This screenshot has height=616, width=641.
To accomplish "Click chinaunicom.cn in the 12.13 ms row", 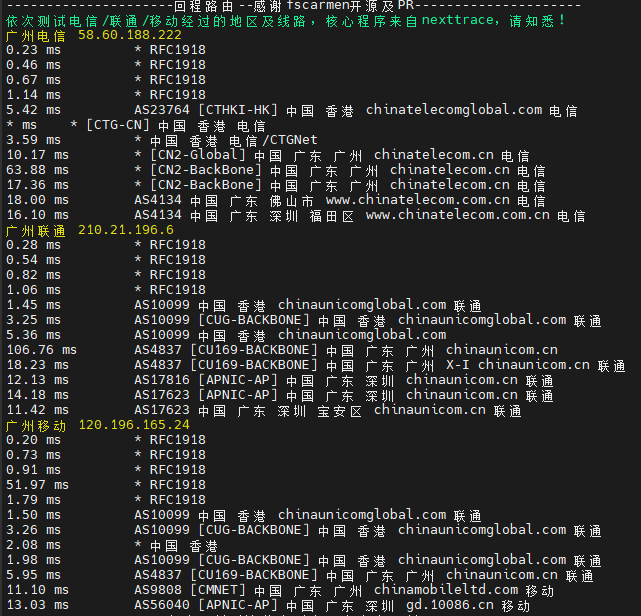I will point(462,380).
